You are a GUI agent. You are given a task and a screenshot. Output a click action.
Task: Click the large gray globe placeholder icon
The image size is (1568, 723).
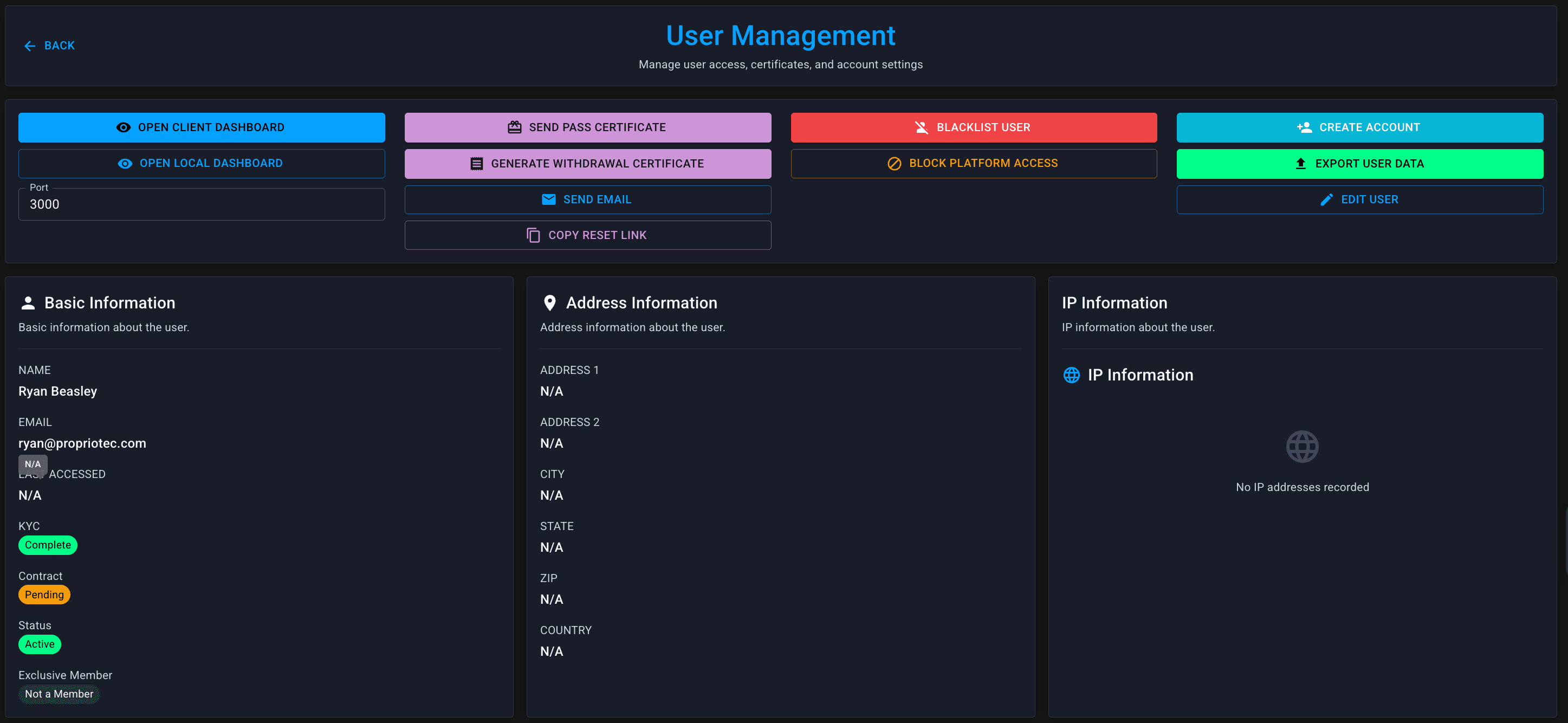point(1302,447)
